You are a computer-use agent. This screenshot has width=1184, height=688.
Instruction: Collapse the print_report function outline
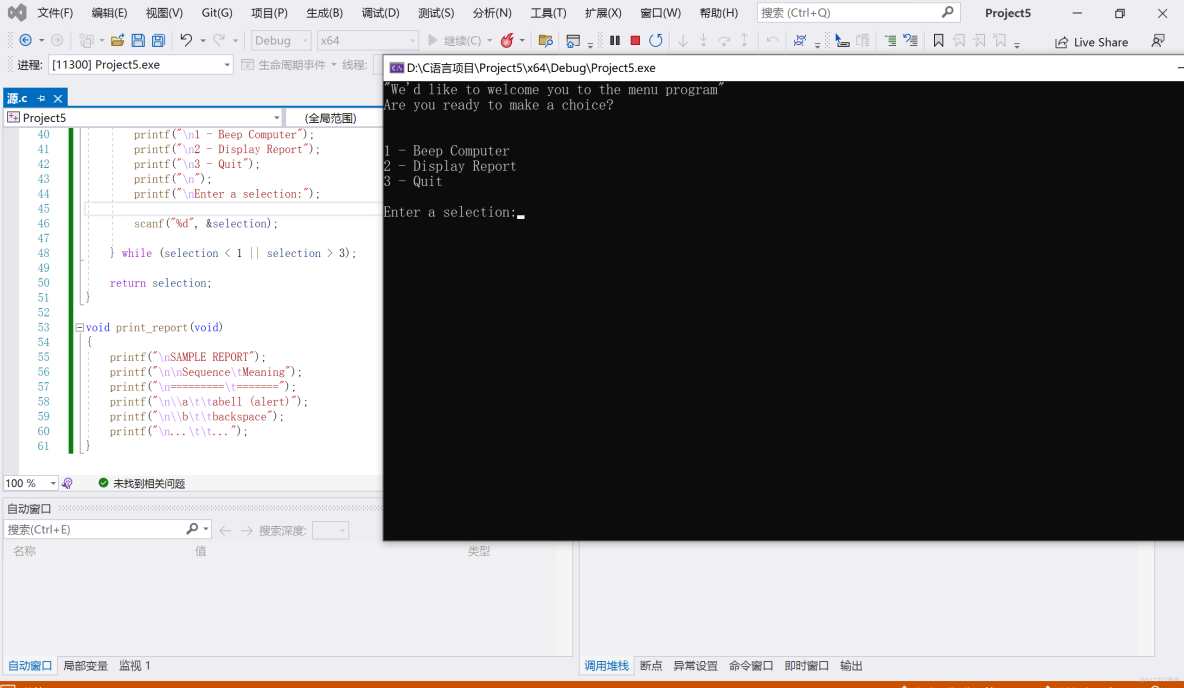(x=79, y=328)
